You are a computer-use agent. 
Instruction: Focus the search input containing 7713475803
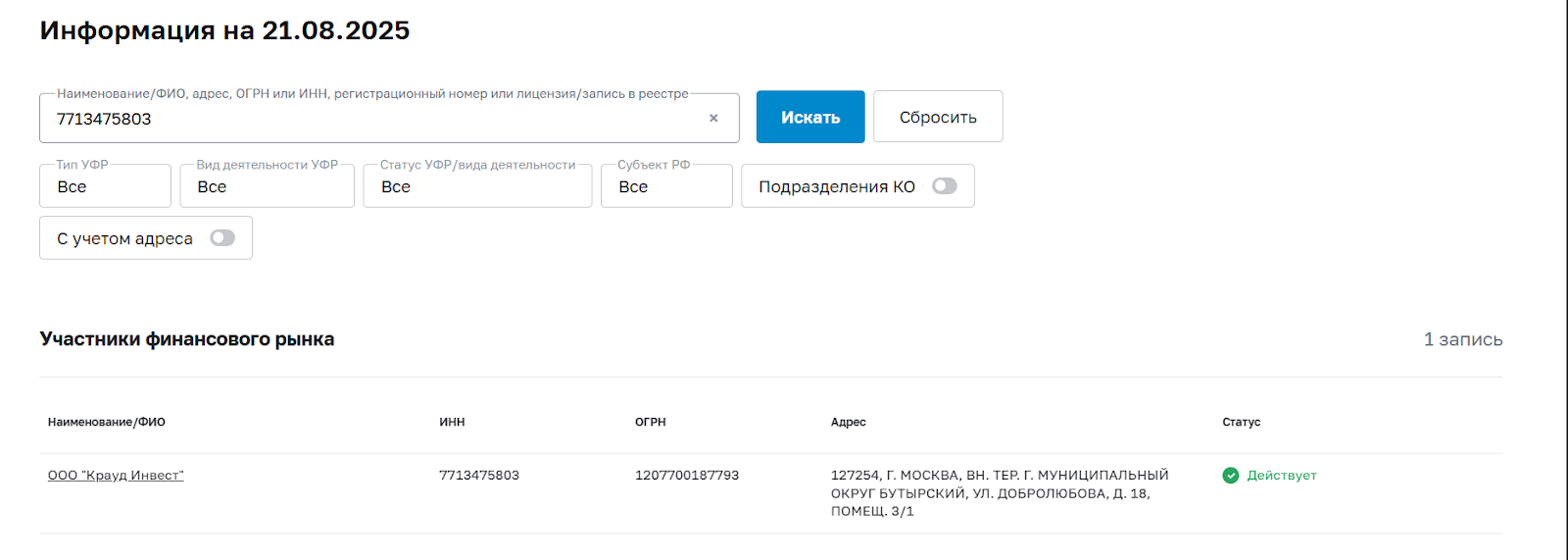pos(372,119)
